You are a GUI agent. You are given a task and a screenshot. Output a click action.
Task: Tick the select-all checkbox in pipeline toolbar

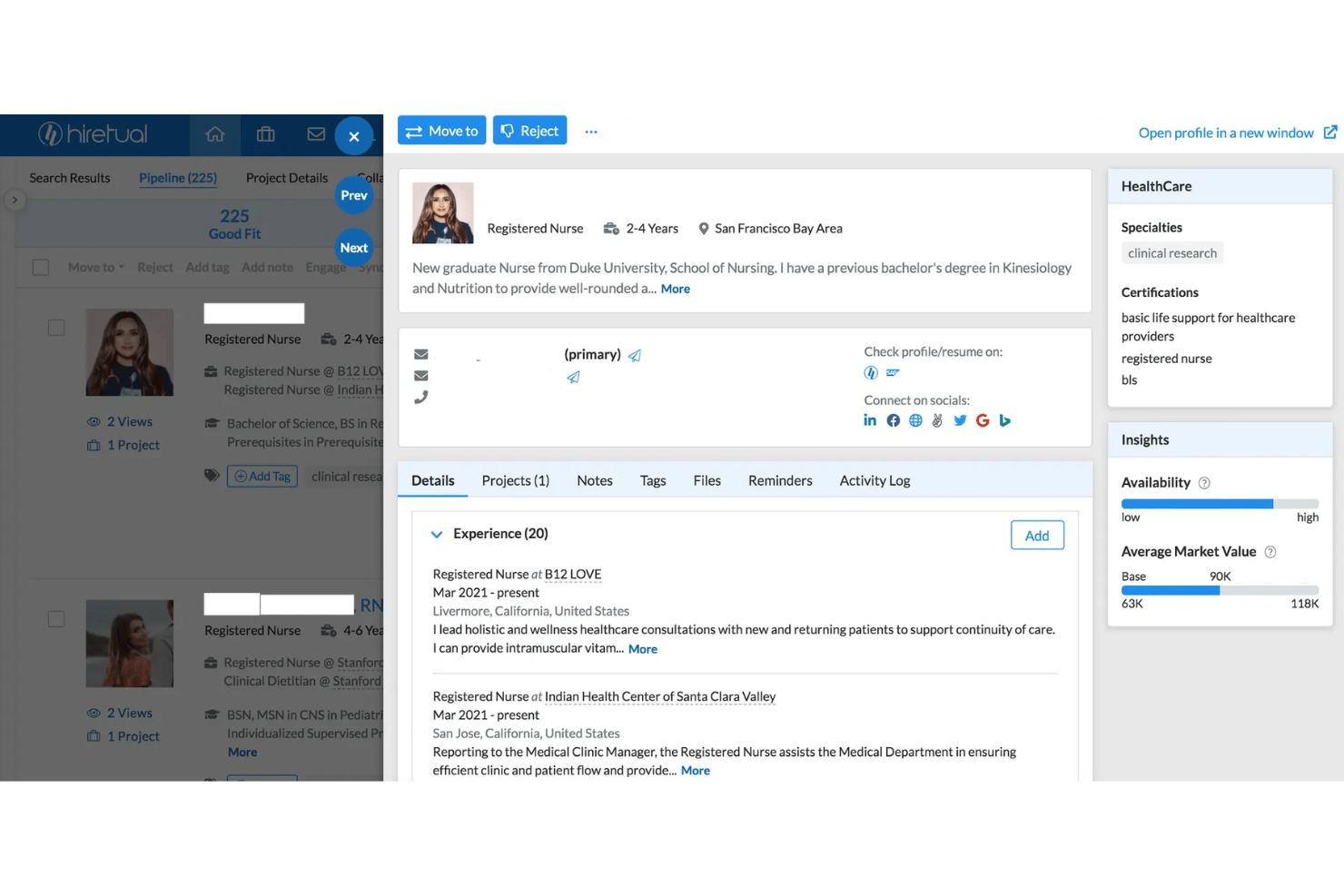41,267
